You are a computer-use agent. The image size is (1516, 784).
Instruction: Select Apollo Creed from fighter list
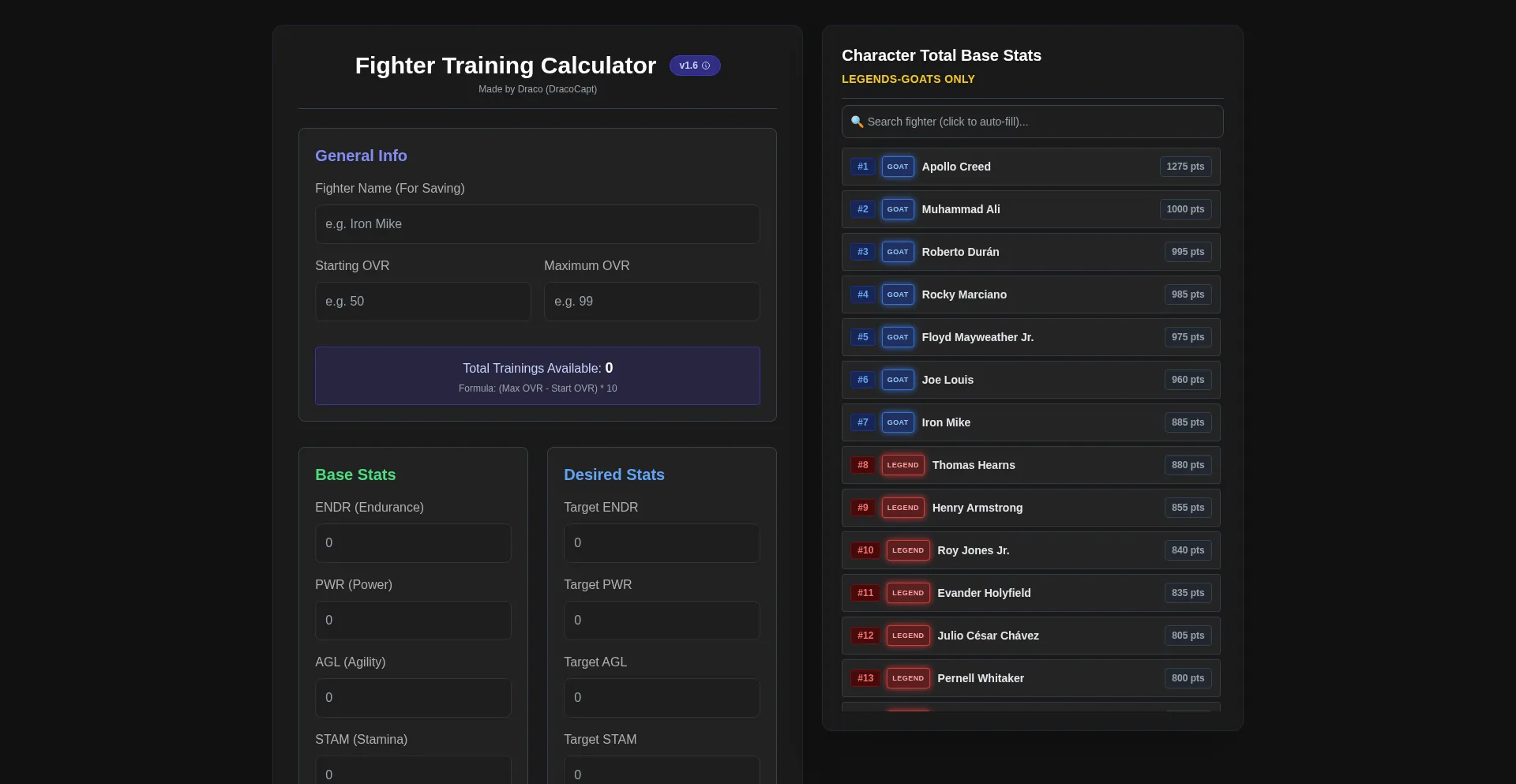coord(1031,167)
